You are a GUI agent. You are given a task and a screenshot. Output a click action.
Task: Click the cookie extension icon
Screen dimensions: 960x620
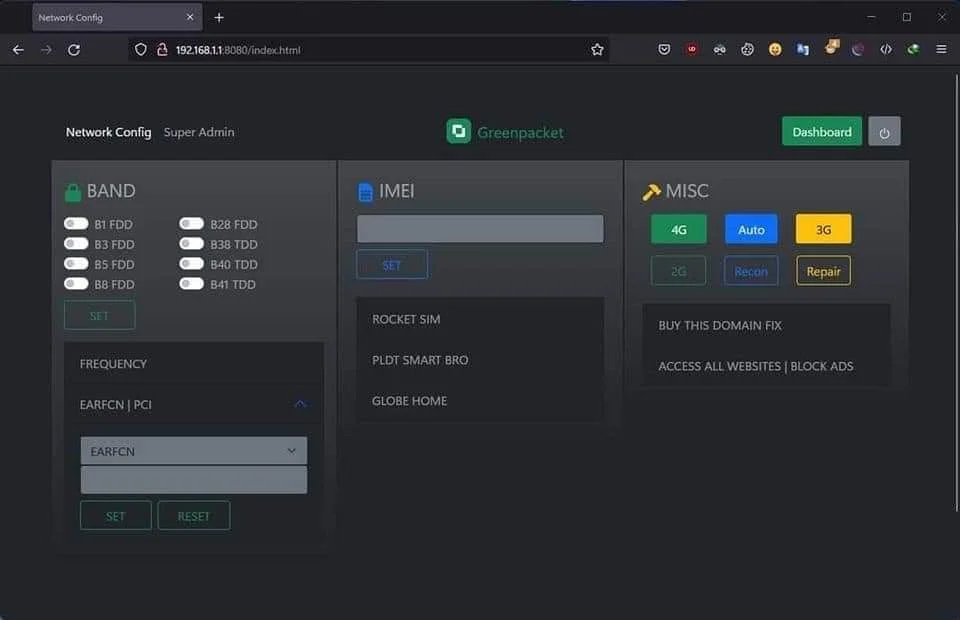(x=747, y=50)
